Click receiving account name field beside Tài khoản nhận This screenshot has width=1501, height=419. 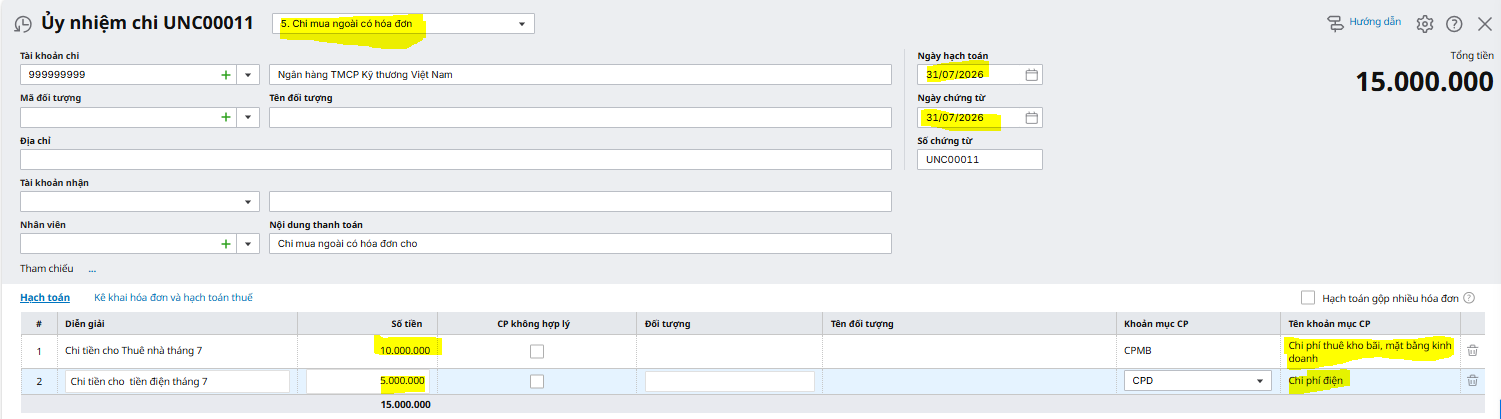pyautogui.click(x=580, y=202)
